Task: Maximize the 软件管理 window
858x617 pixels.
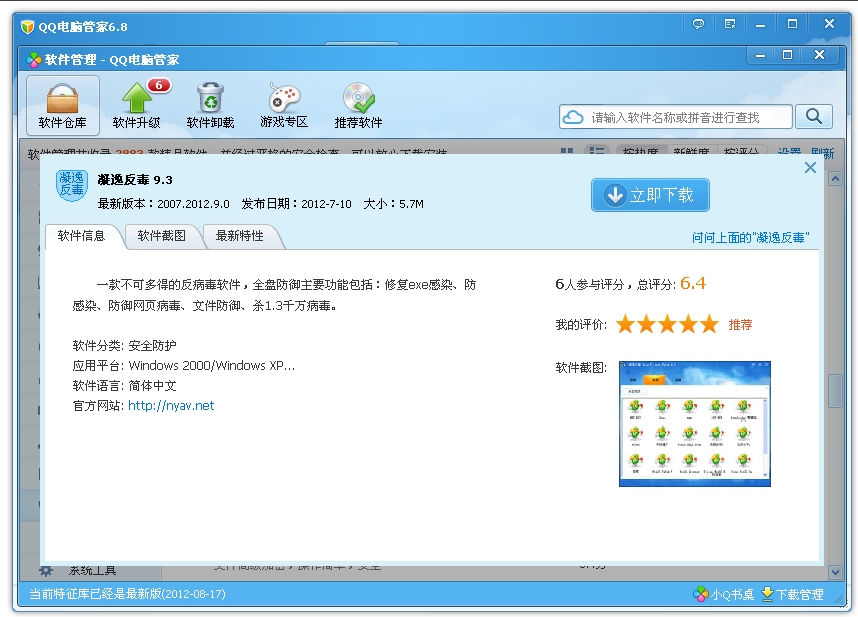Action: [x=787, y=55]
